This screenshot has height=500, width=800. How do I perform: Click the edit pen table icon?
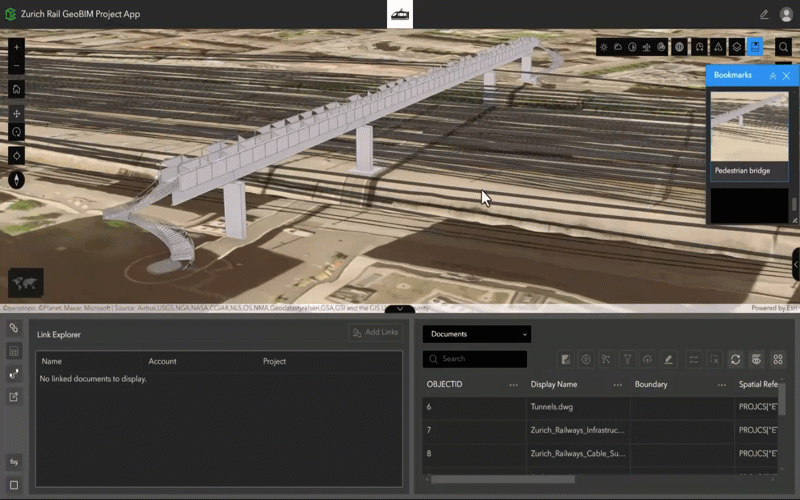point(668,360)
